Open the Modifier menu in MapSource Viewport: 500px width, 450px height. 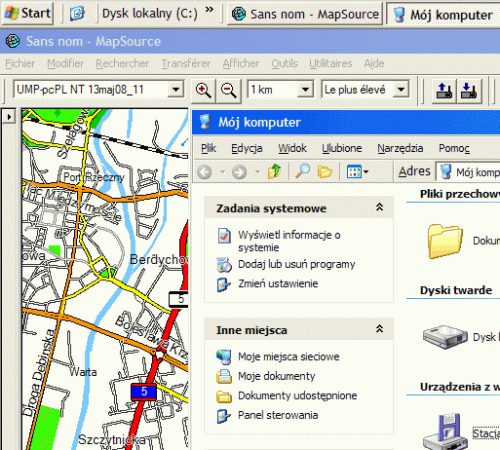[65, 63]
